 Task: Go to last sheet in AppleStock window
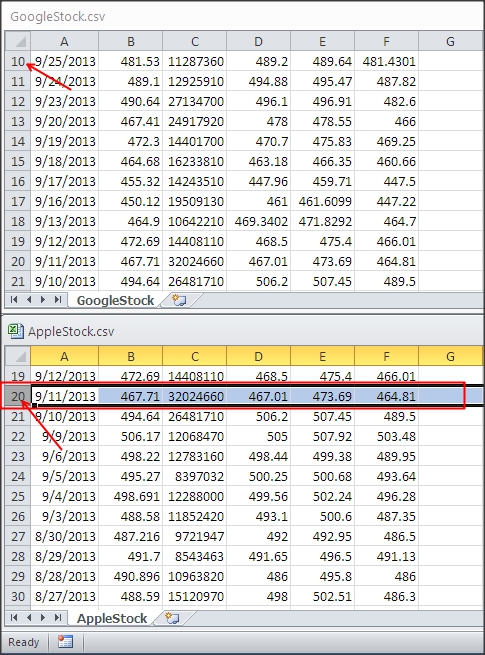point(58,617)
